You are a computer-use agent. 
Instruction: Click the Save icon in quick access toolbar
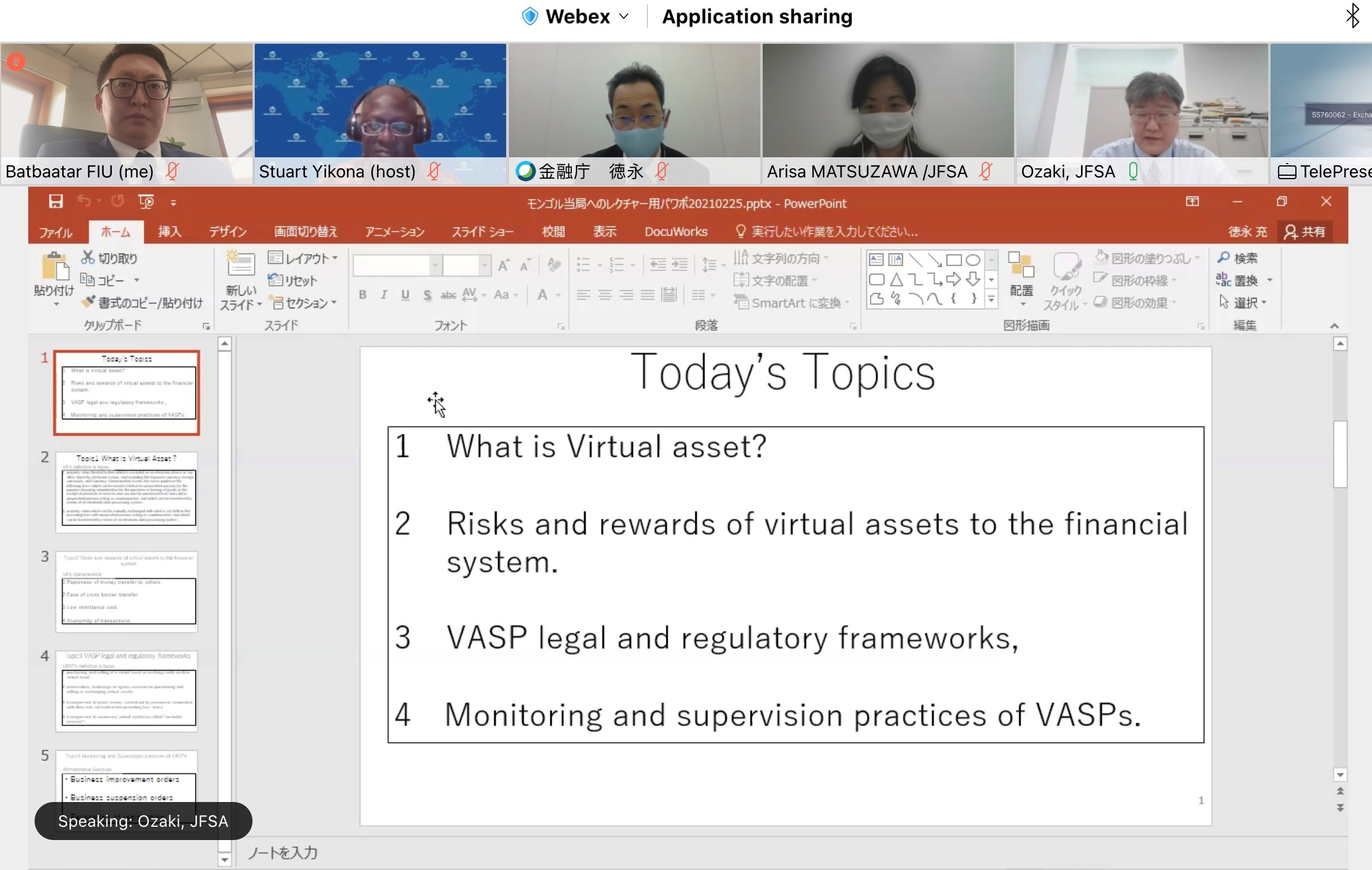[55, 202]
